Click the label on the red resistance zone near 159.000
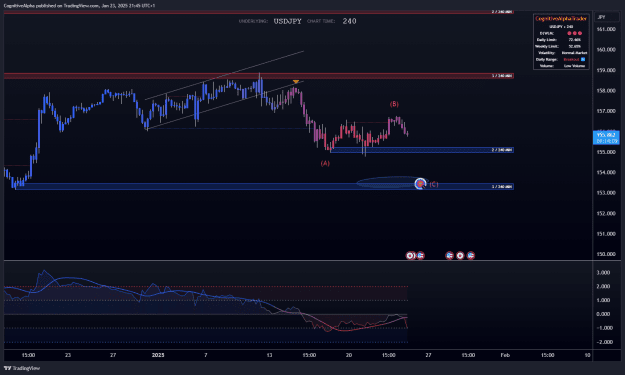Image resolution: width=625 pixels, height=375 pixels. 502,76
